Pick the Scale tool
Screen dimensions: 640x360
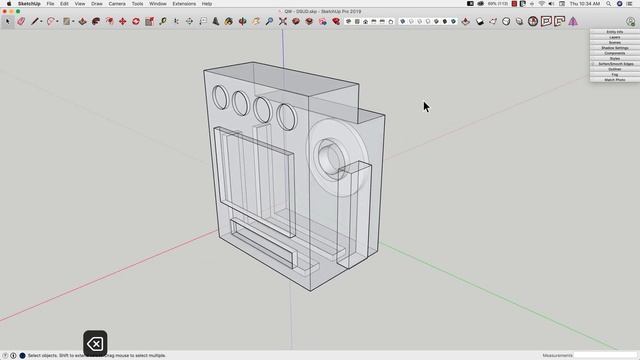tap(149, 21)
